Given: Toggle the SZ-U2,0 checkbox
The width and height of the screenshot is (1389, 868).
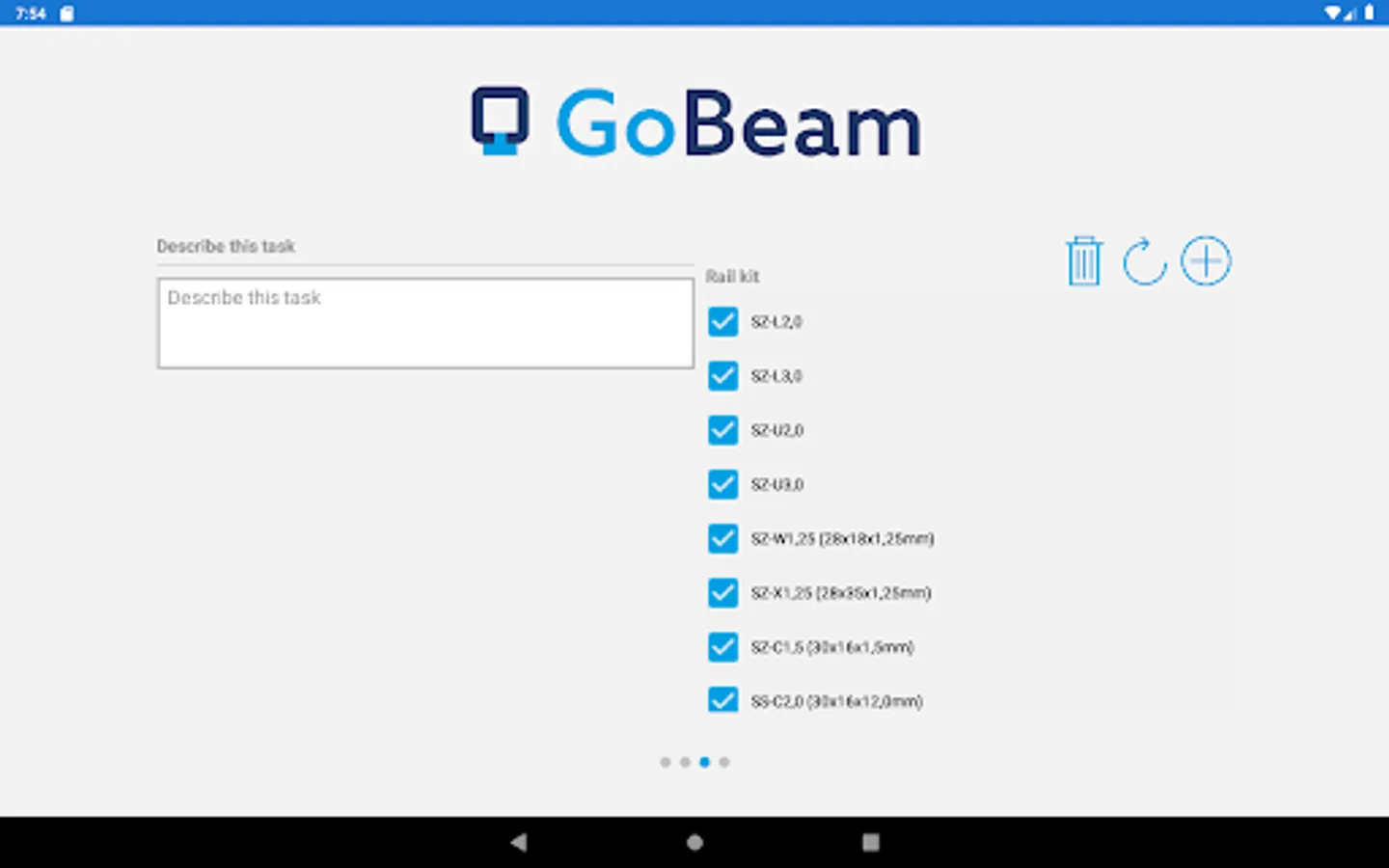Looking at the screenshot, I should pos(722,430).
